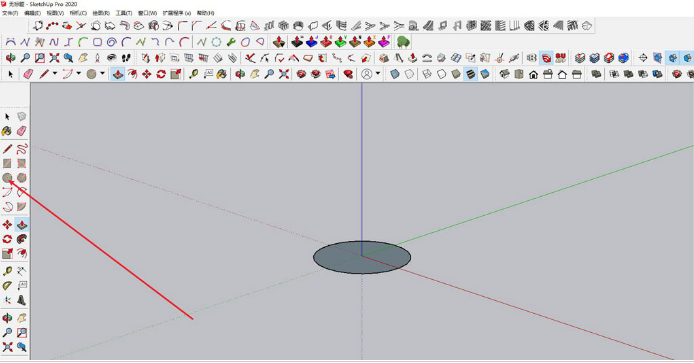The image size is (694, 363).
Task: Select the Rotated Rectangle tool
Action: tap(22, 163)
